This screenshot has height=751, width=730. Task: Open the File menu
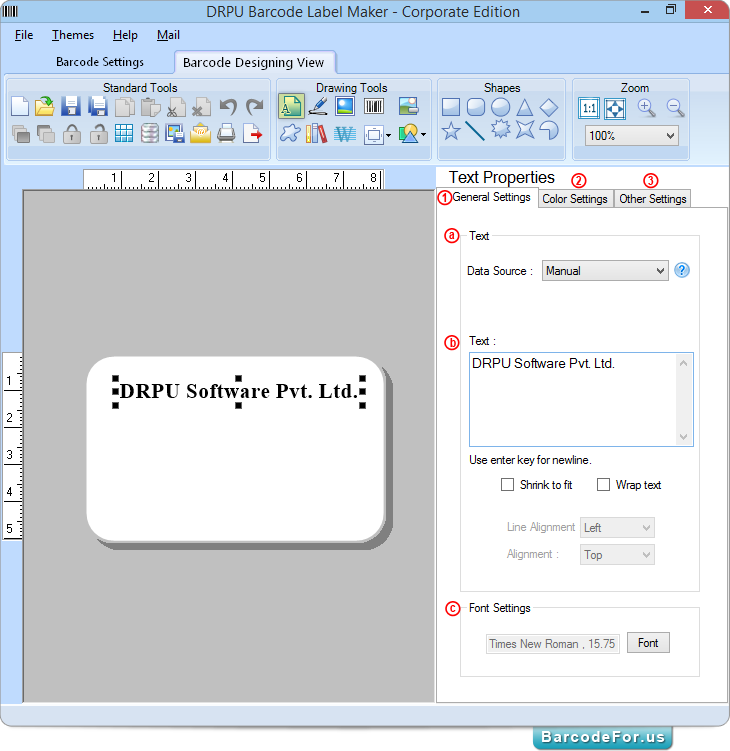pyautogui.click(x=24, y=35)
